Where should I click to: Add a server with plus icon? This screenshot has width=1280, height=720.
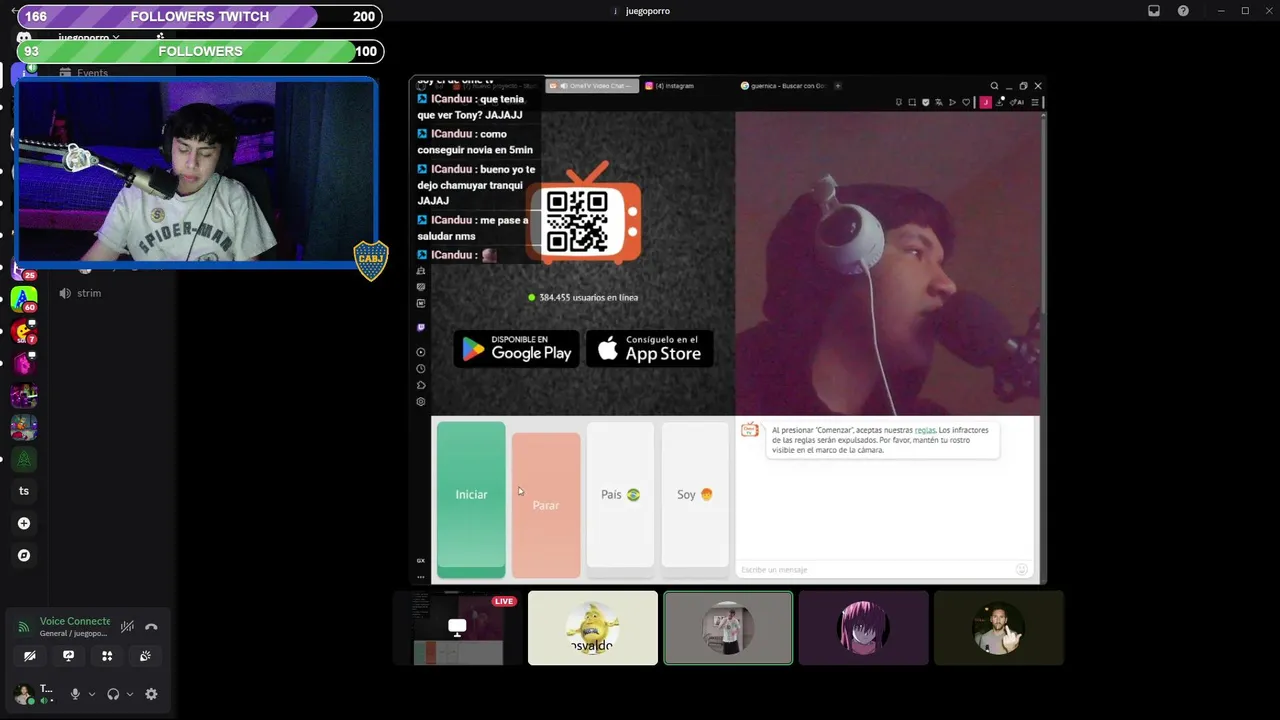[x=24, y=523]
